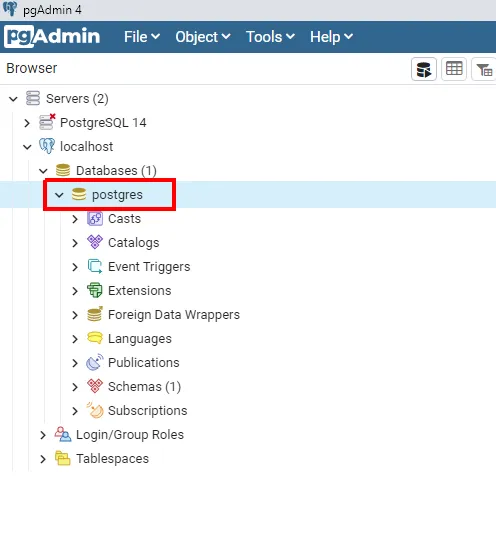This screenshot has height=543, width=496.
Task: Click the disconnected PostgreSQL 14 server icon
Action: 47,122
